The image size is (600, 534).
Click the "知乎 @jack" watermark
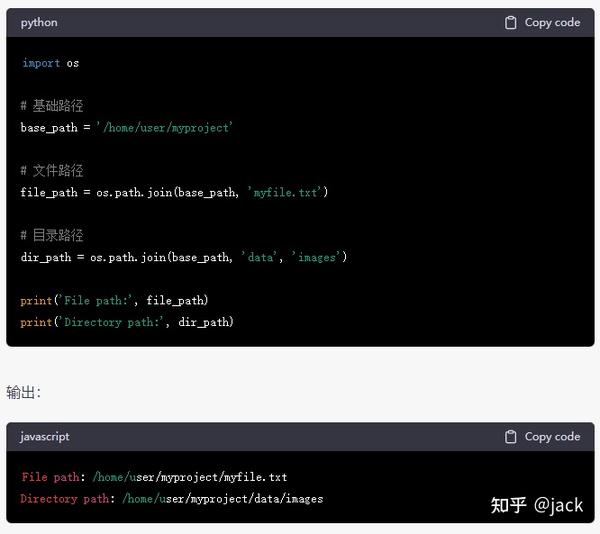point(537,505)
